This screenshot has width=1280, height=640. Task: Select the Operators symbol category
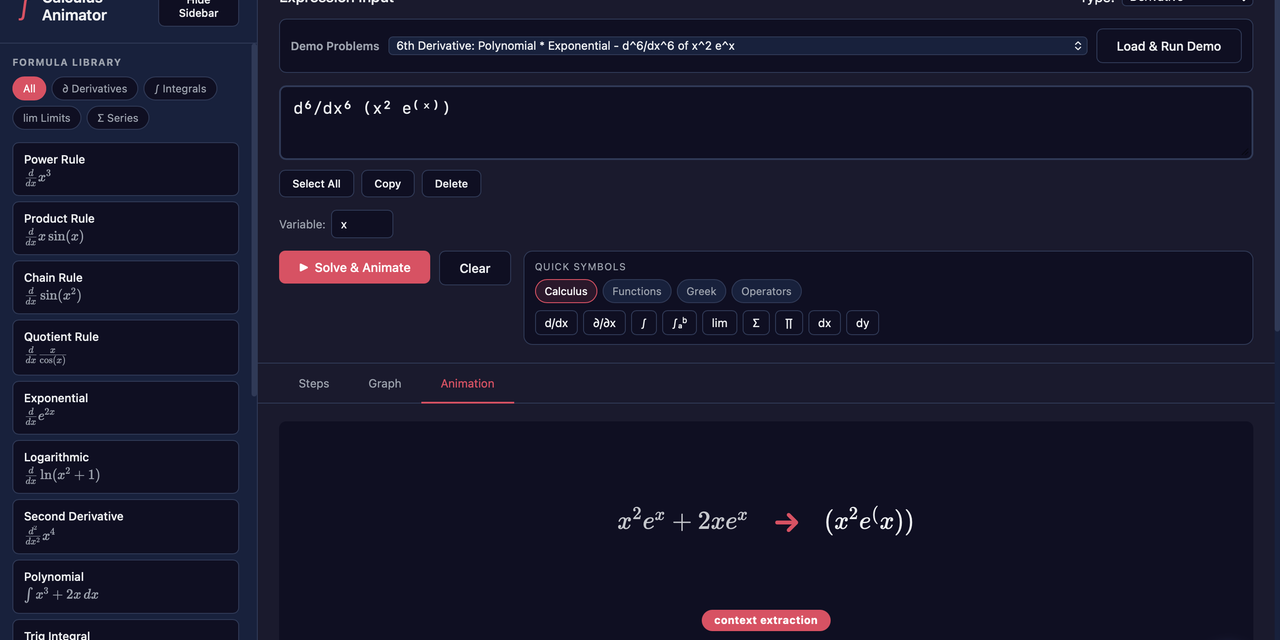click(766, 291)
